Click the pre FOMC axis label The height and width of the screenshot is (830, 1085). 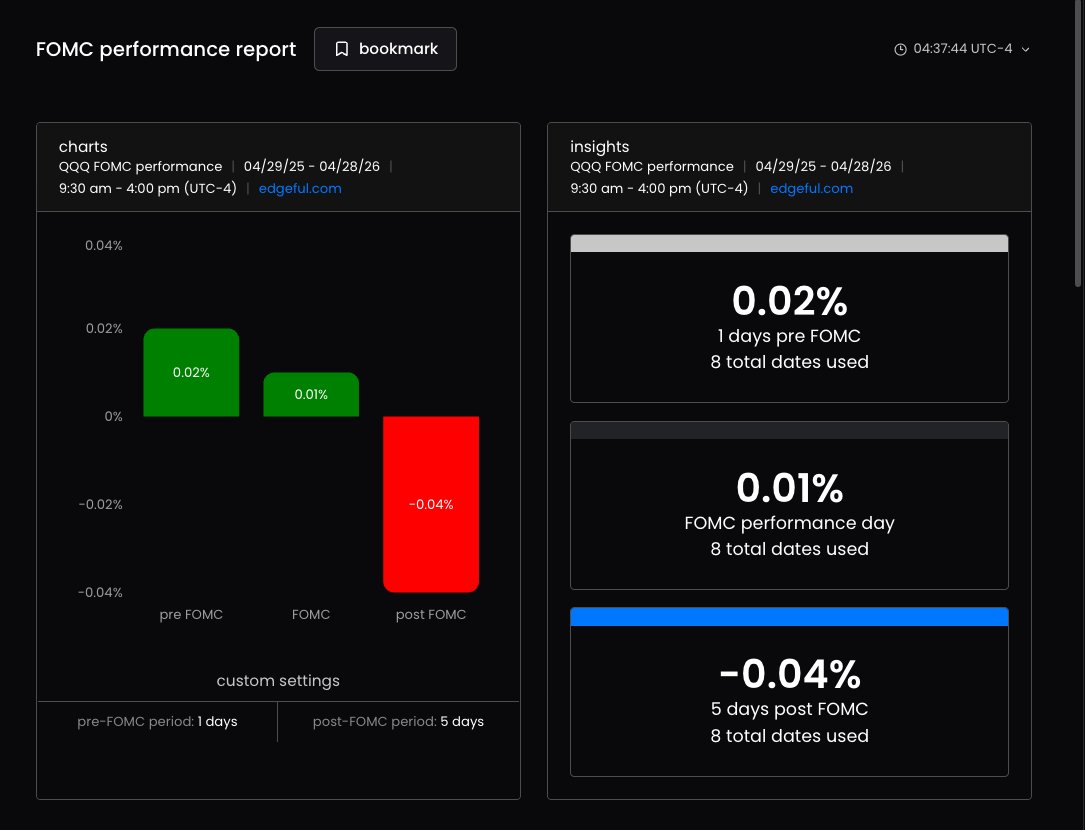click(x=191, y=614)
